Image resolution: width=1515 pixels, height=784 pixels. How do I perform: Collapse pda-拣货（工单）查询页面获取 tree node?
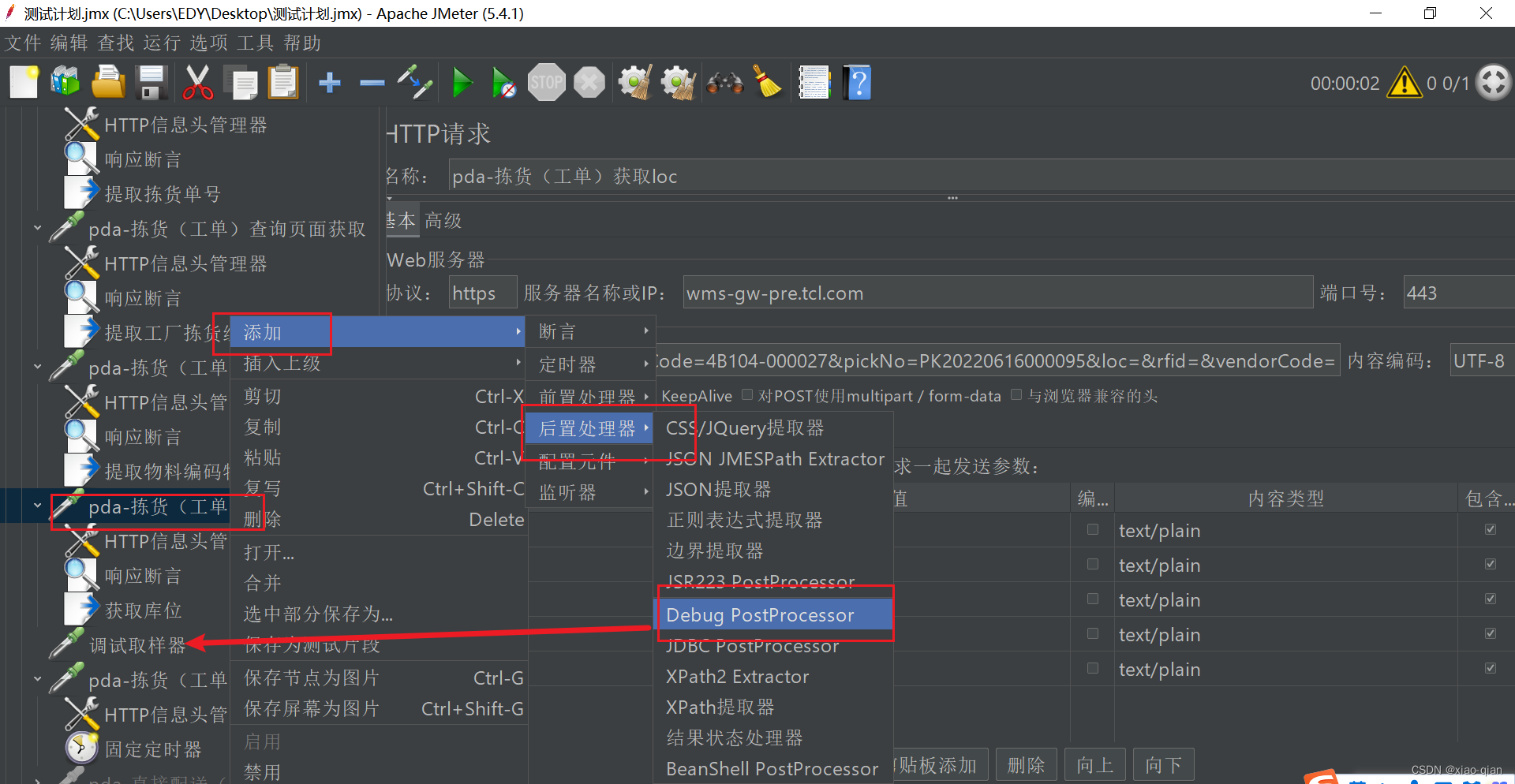point(37,228)
